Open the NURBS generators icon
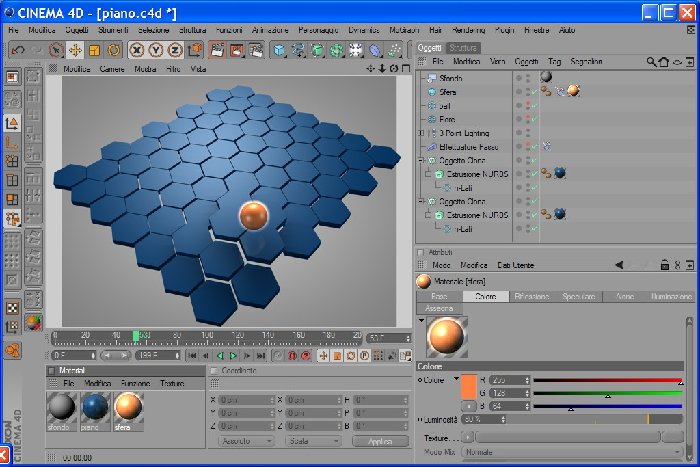 (x=317, y=50)
